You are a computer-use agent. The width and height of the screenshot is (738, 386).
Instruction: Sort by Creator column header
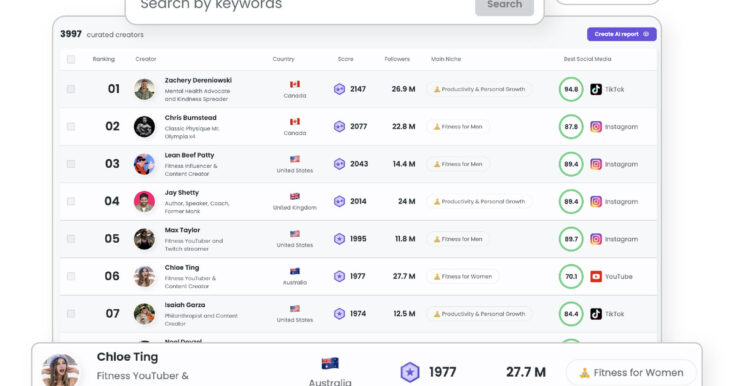click(x=145, y=59)
